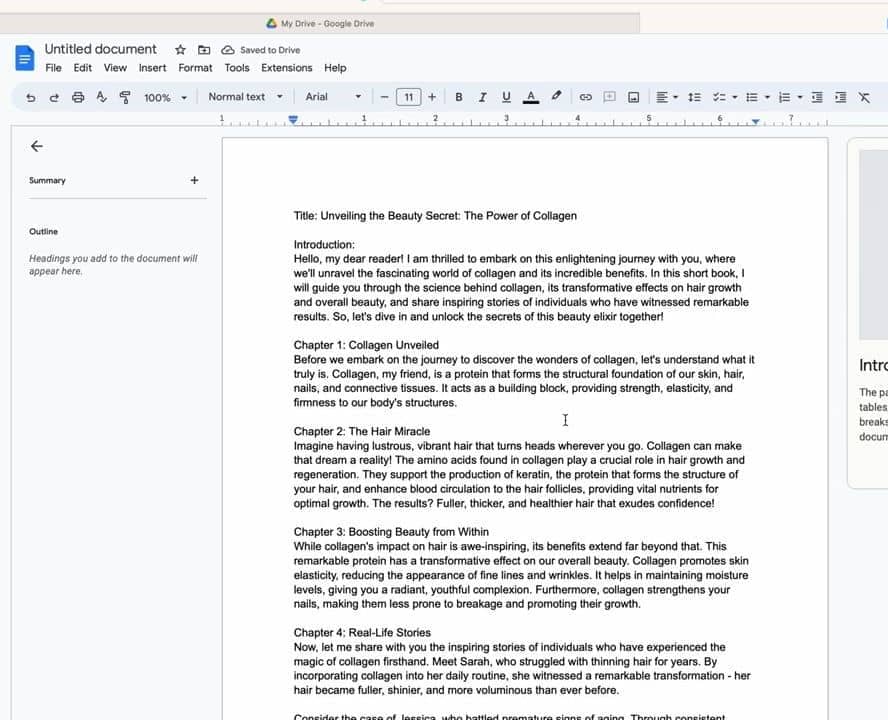Check the cloud Saved to Drive status icon
The height and width of the screenshot is (720, 888).
tap(228, 50)
